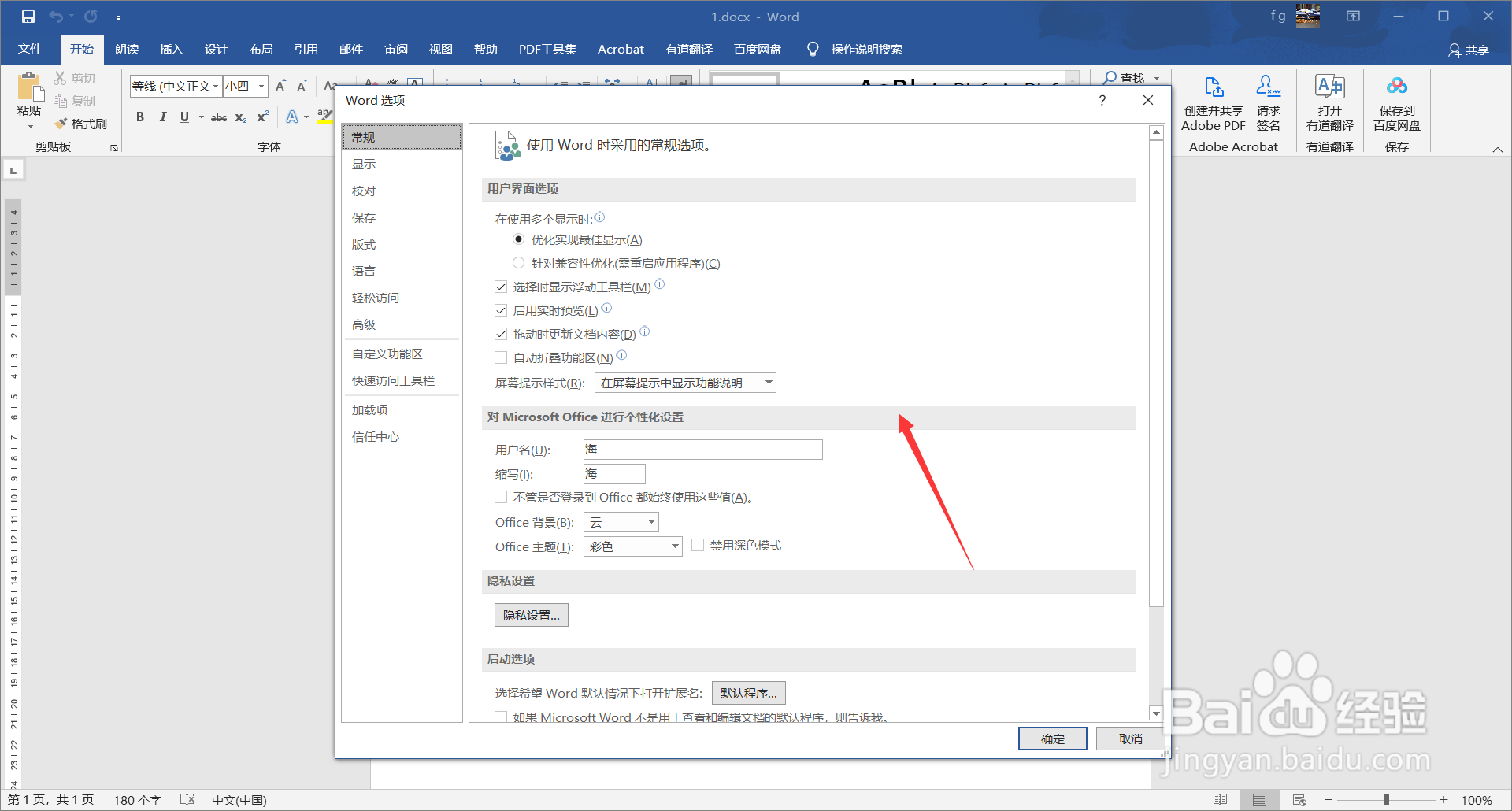Viewport: 1512px width, 811px height.
Task: Click the 确定 button
Action: tap(1052, 739)
